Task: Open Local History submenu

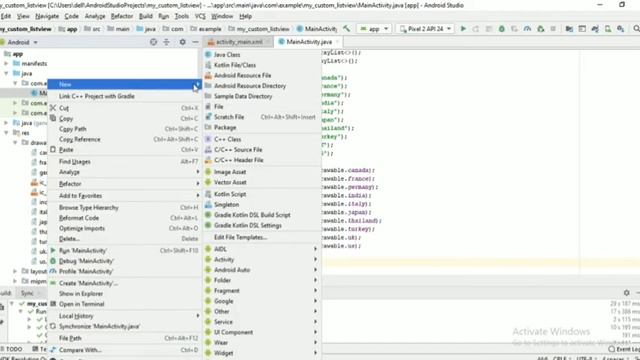Action: click(124, 316)
